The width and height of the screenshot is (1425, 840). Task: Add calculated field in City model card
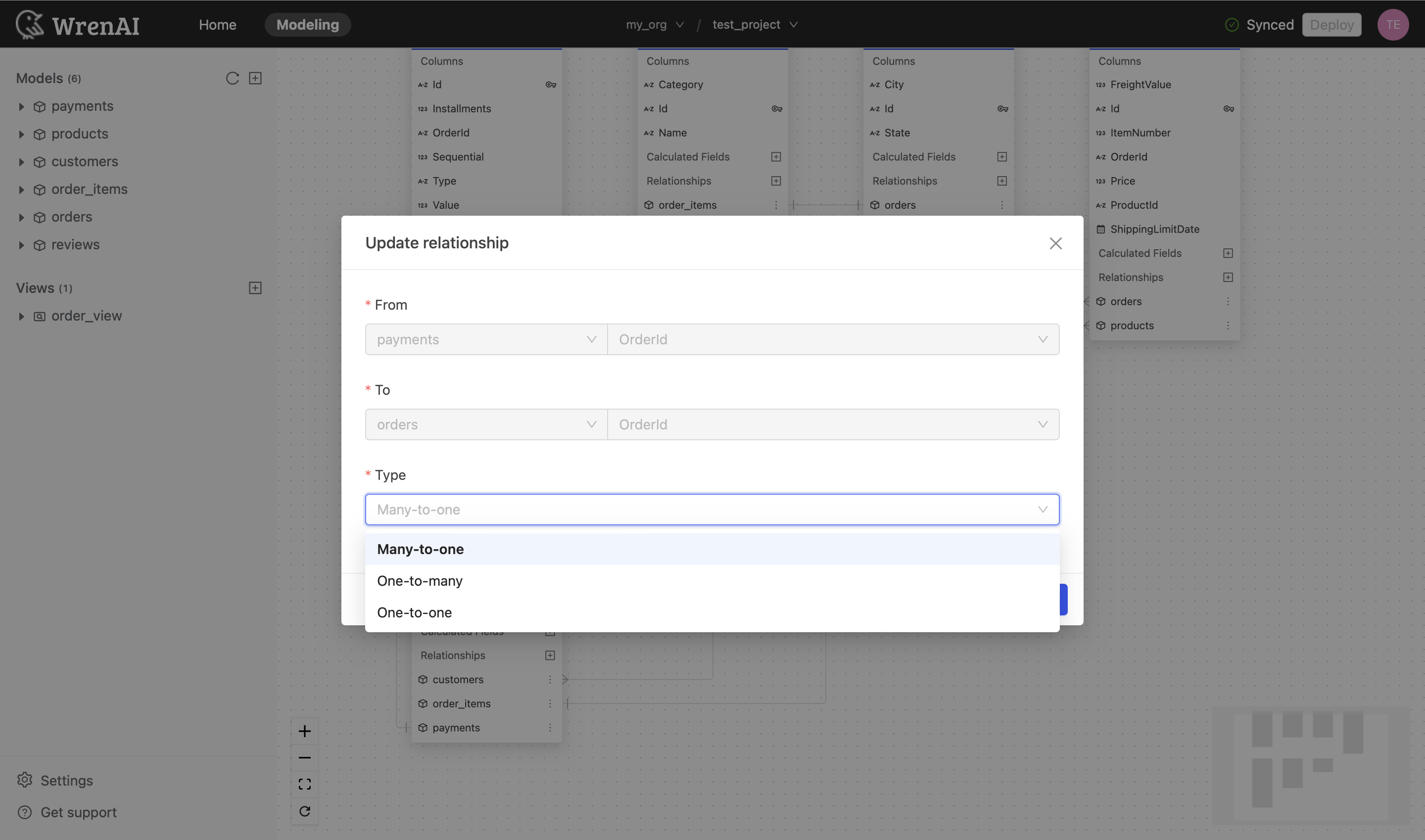click(x=1002, y=157)
